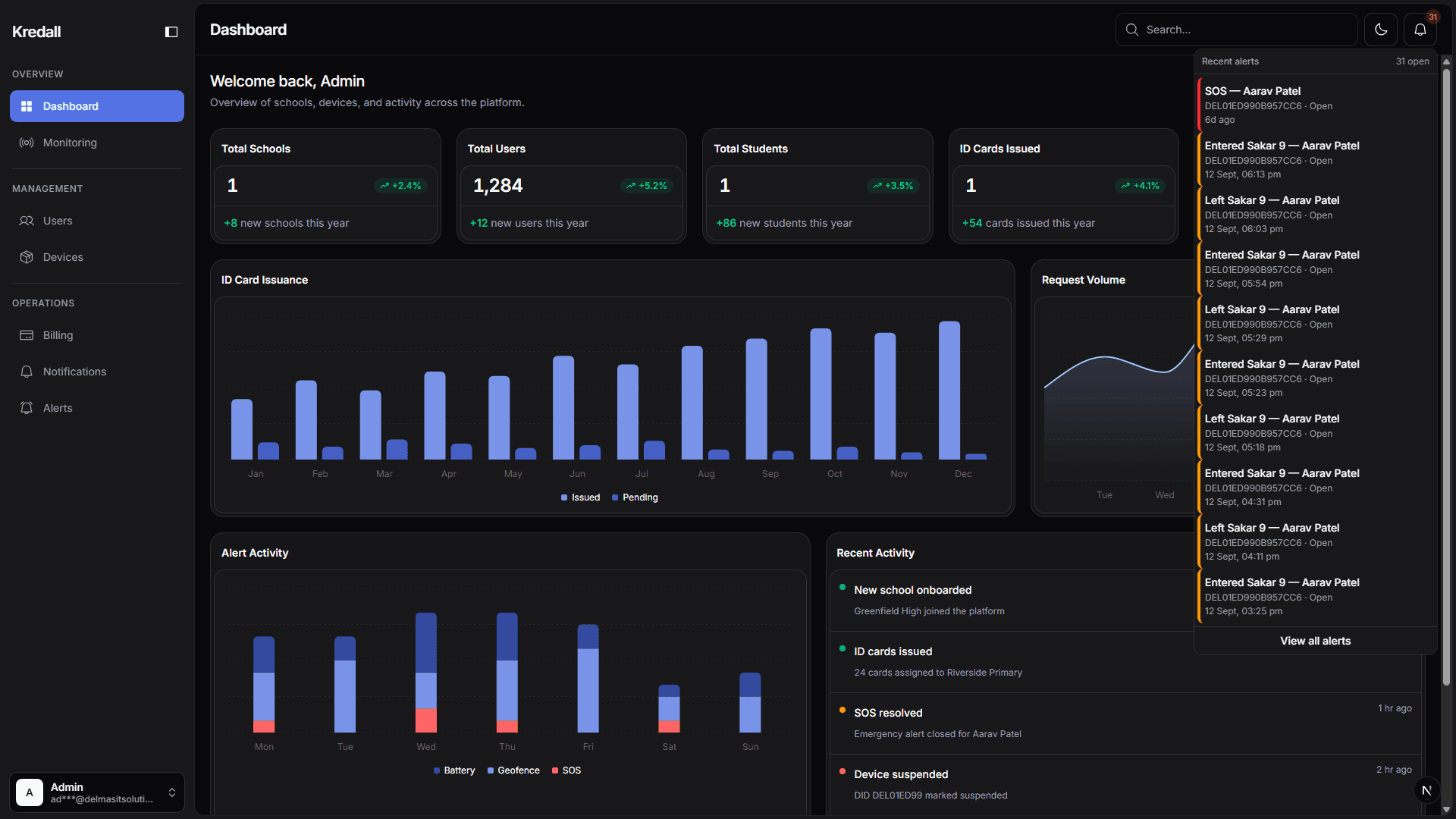Click the Alerts alarm bell icon

[27, 408]
